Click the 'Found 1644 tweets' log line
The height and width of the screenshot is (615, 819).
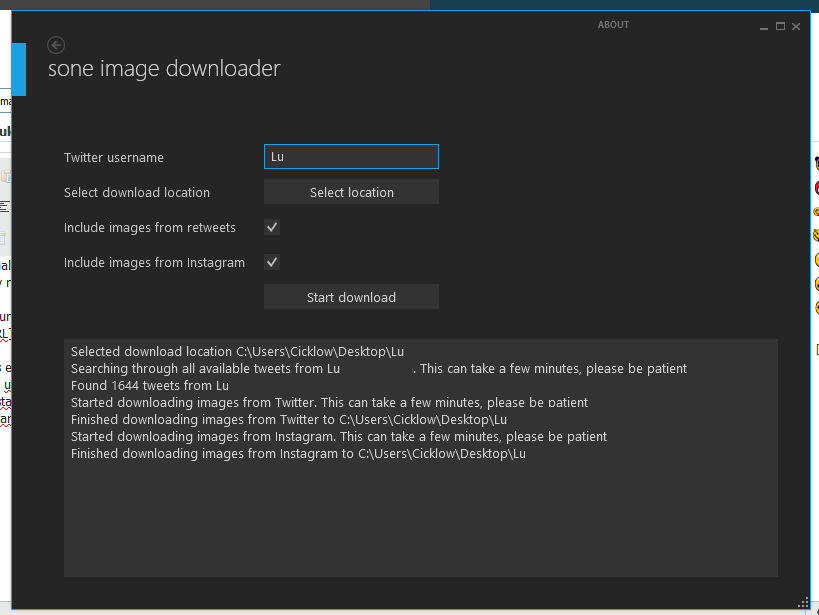click(150, 386)
